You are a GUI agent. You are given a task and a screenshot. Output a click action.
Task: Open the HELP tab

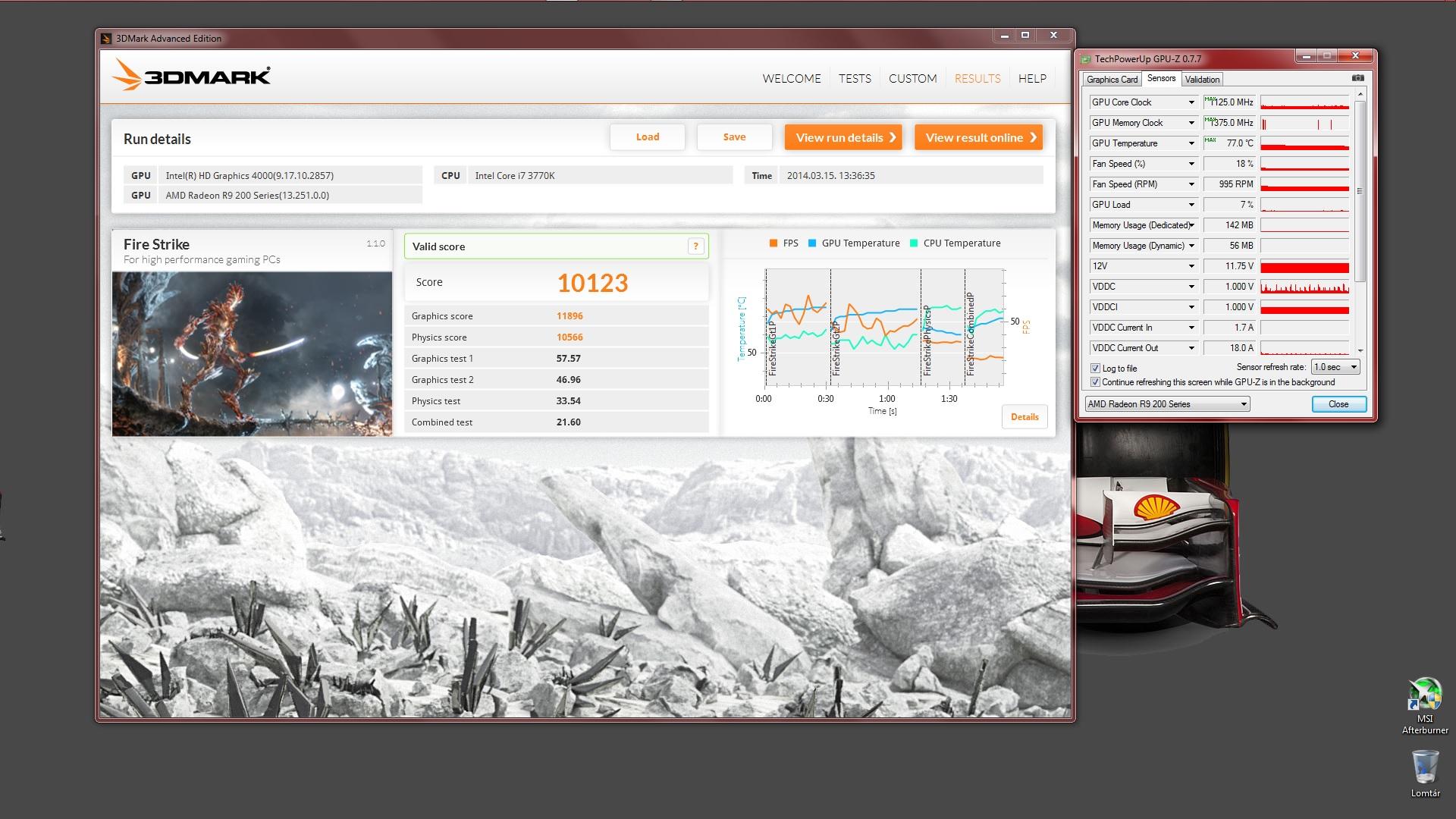[1032, 78]
